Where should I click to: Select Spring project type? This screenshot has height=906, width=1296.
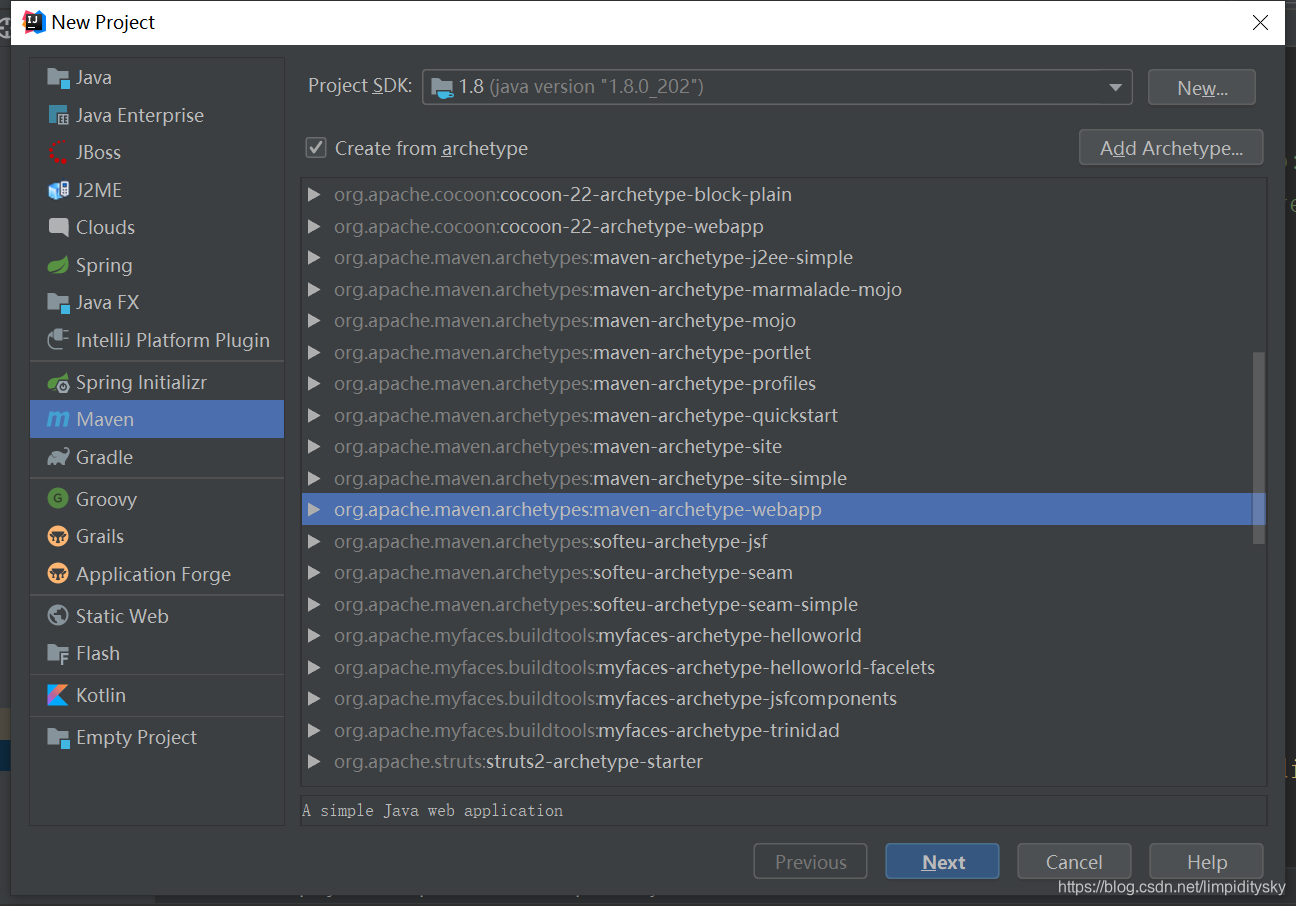point(157,265)
